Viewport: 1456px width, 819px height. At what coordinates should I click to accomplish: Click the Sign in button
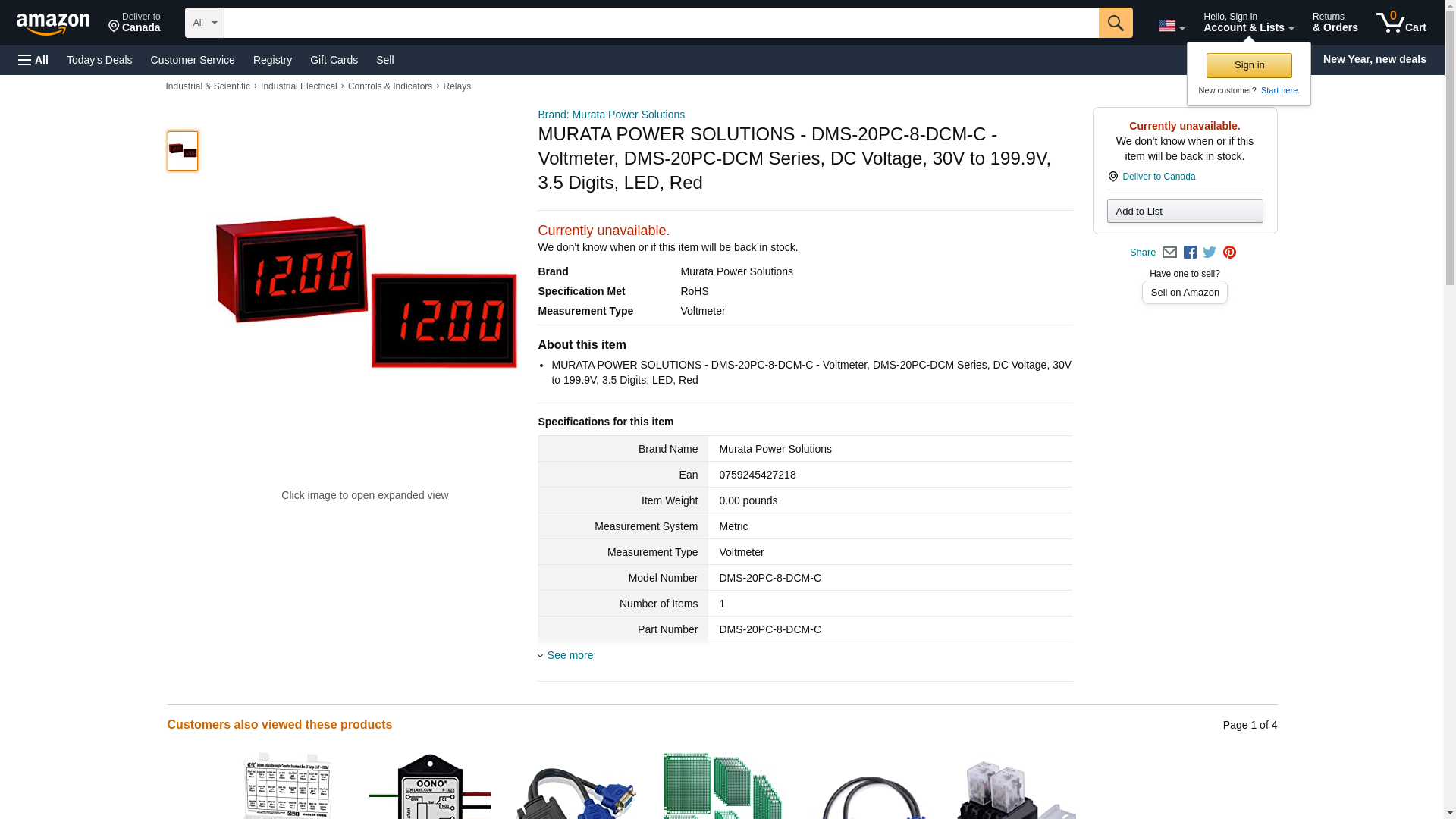(1249, 65)
